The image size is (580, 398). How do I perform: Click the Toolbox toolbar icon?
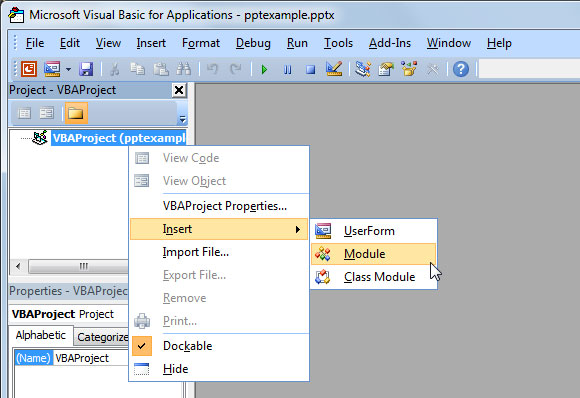(x=432, y=69)
